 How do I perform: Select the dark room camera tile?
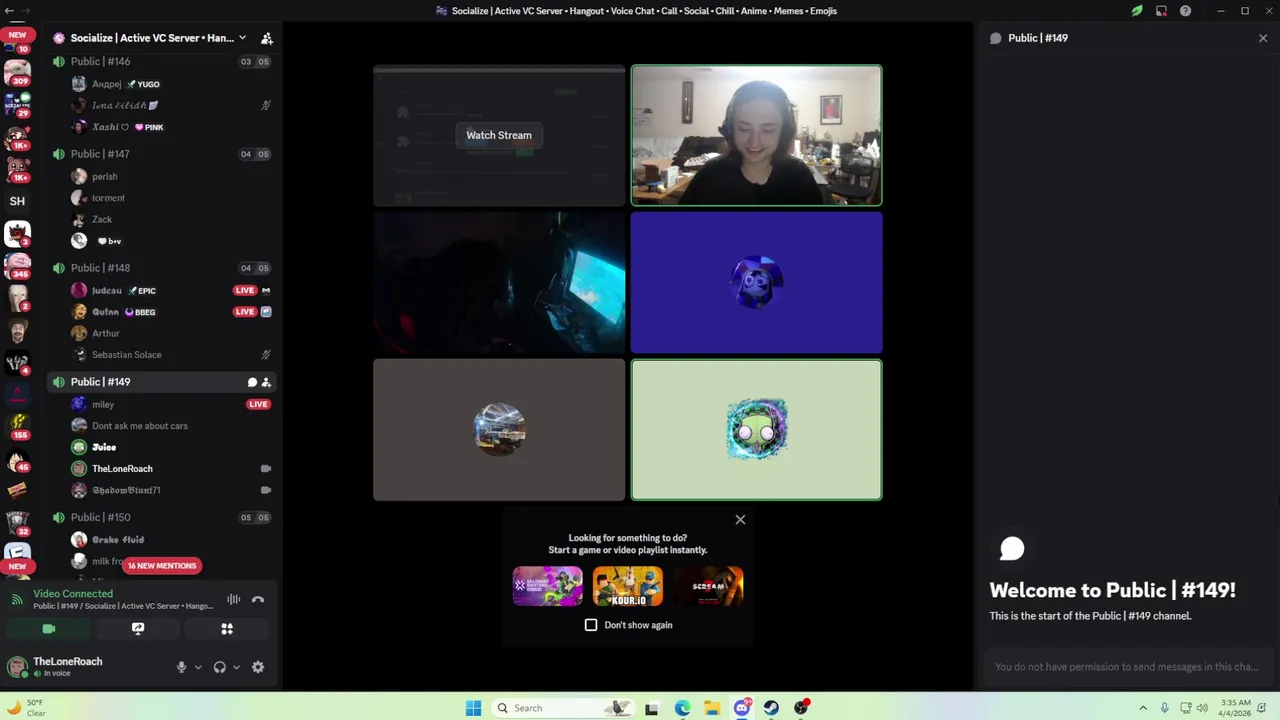click(x=499, y=283)
